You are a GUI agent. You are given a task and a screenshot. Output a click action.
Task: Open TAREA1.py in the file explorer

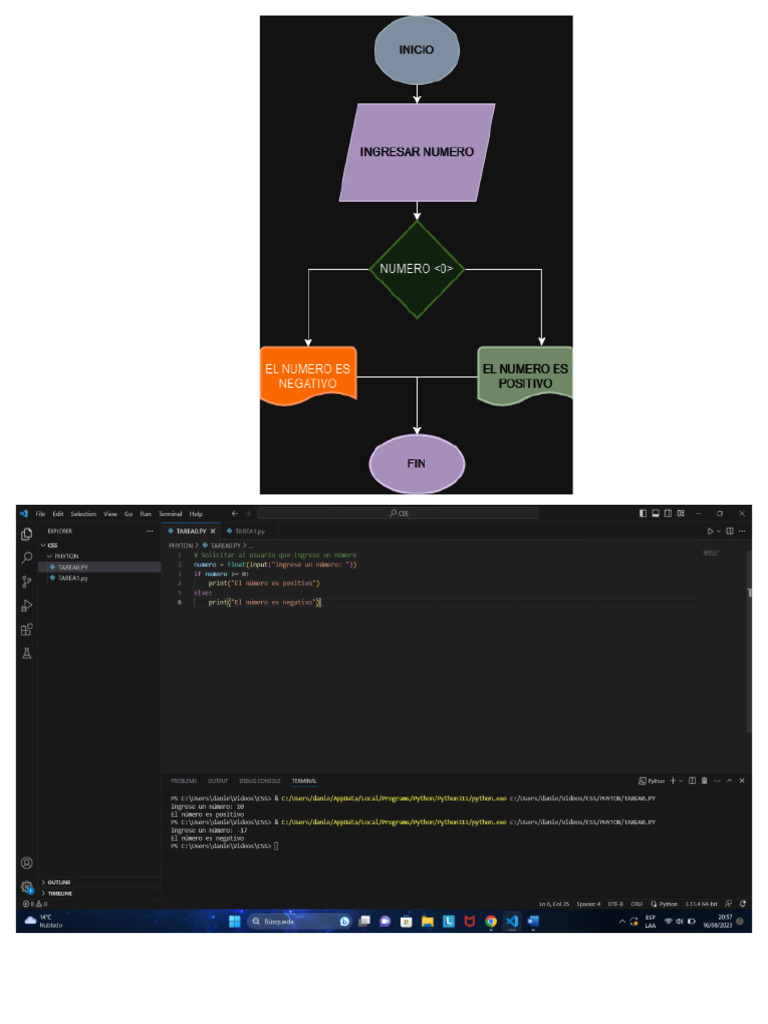[72, 578]
